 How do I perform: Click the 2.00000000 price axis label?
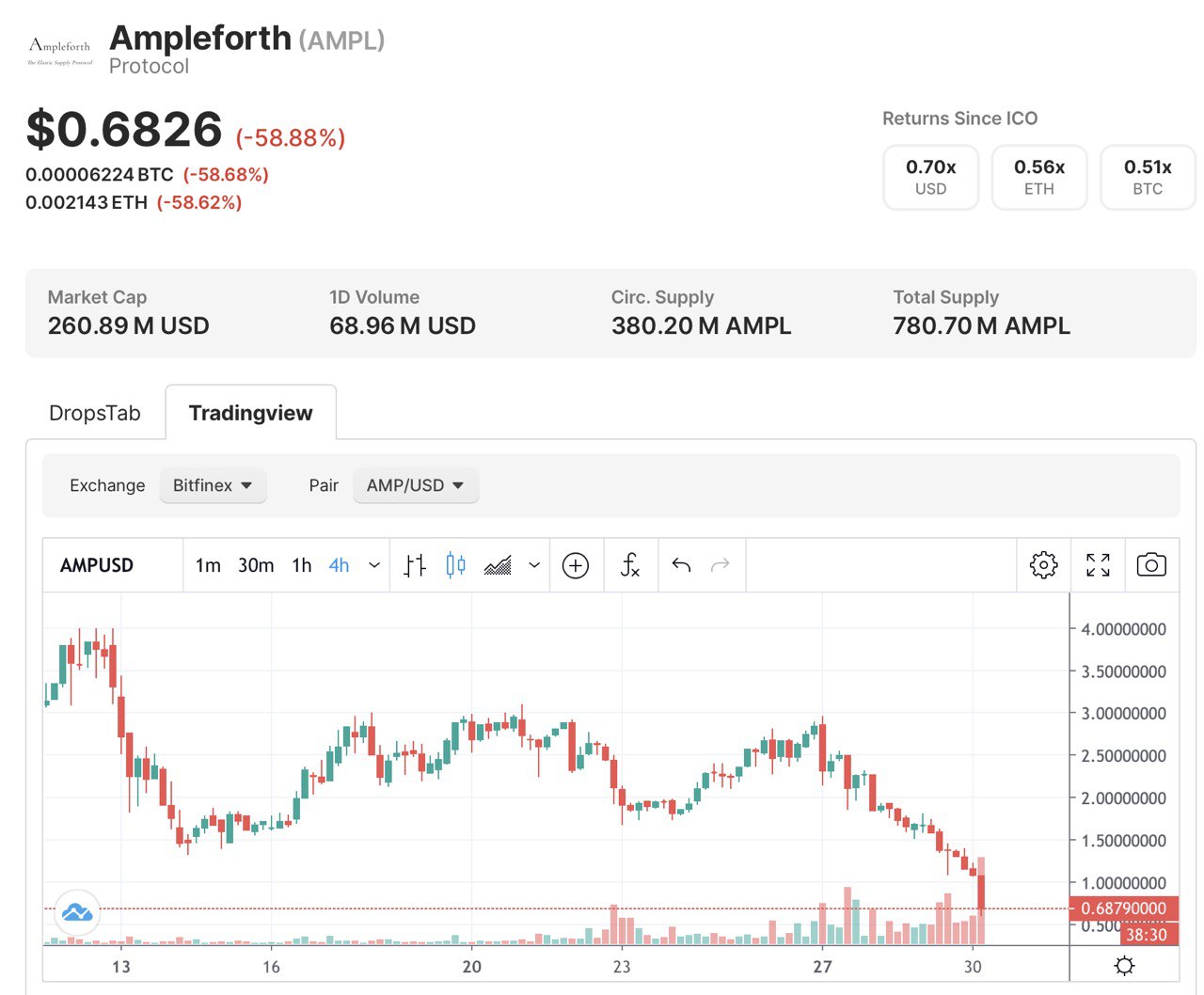pyautogui.click(x=1124, y=798)
